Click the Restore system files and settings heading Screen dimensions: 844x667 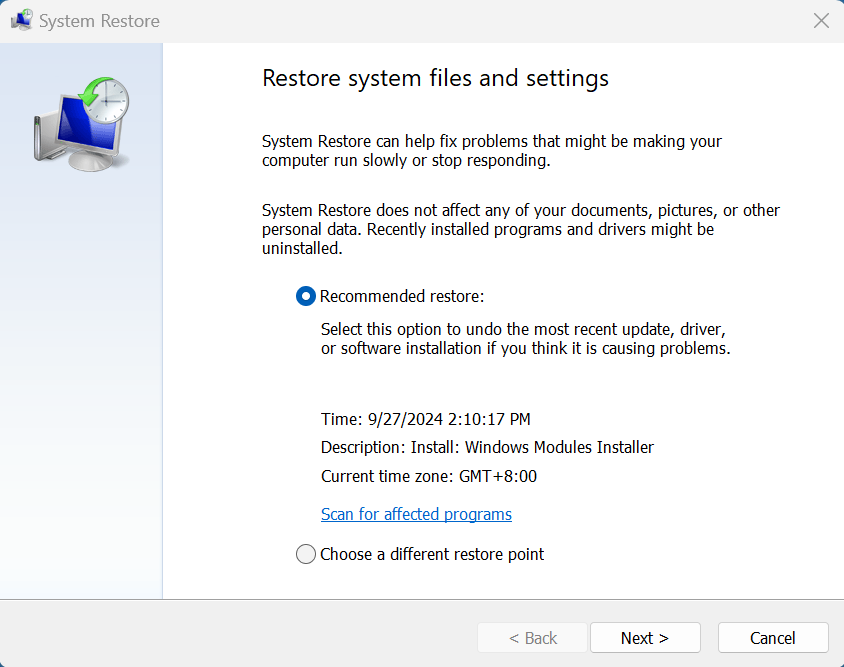435,79
